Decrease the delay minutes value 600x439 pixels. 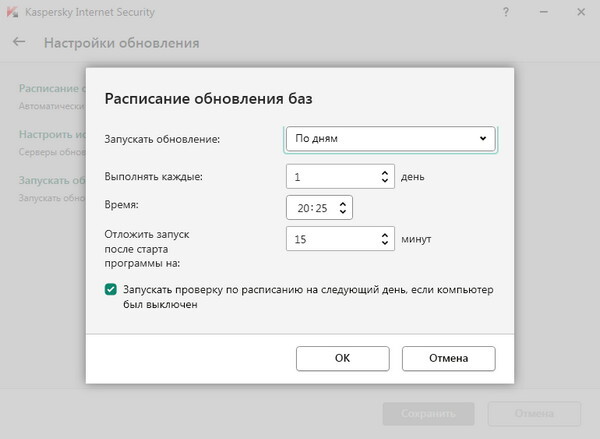(386, 244)
